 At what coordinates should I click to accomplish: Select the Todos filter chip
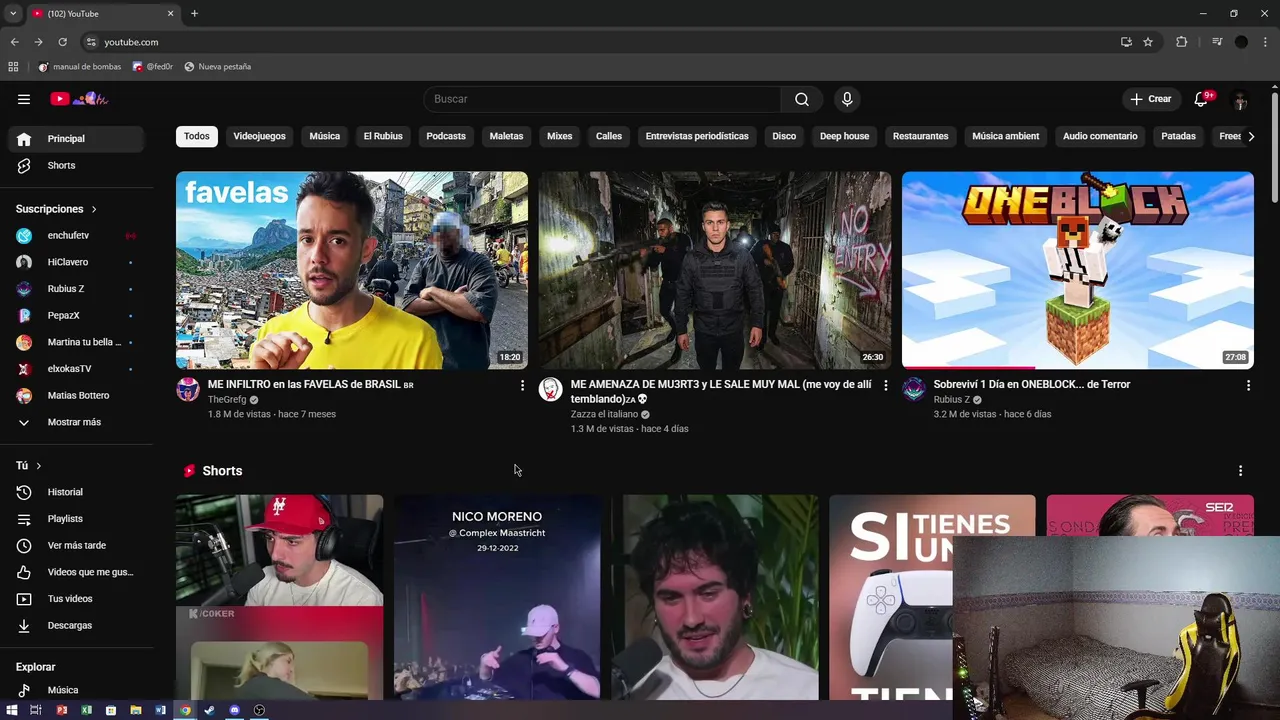coord(197,136)
